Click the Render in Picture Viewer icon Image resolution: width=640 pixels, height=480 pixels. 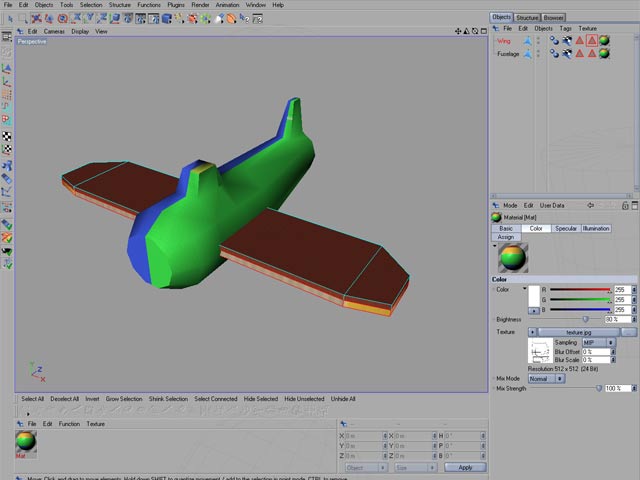pos(140,18)
